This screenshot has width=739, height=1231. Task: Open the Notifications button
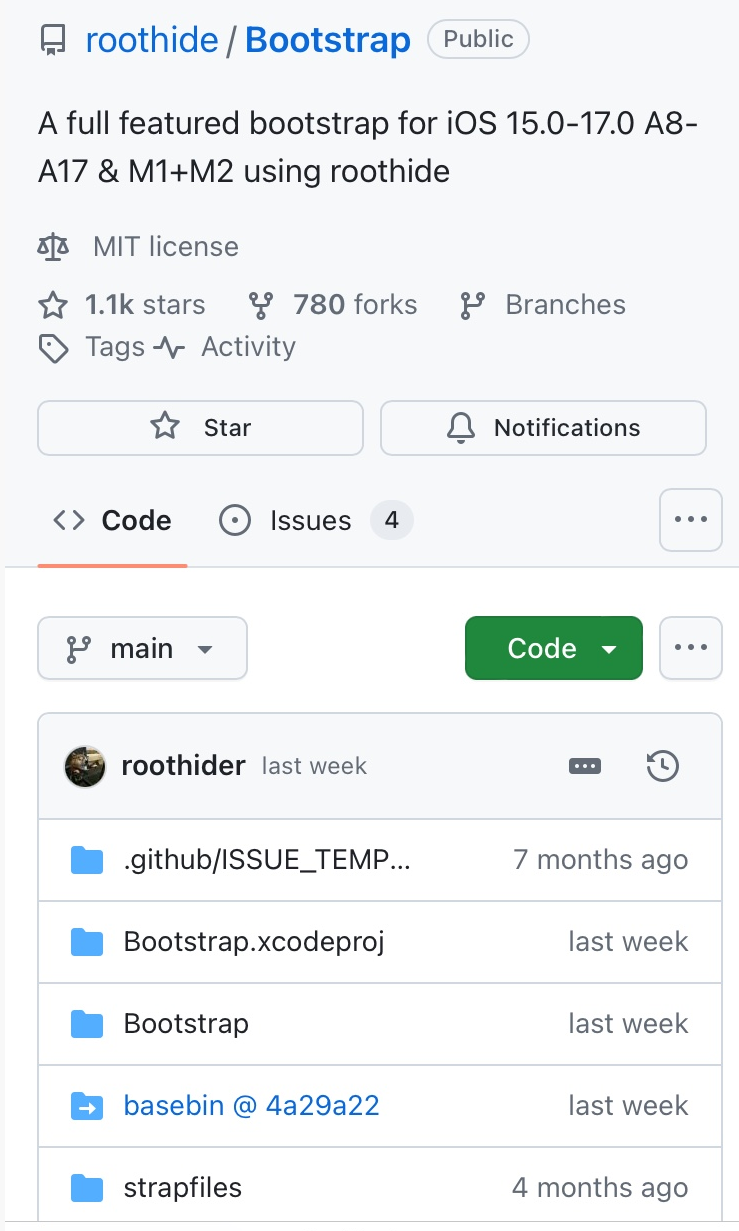pos(543,428)
